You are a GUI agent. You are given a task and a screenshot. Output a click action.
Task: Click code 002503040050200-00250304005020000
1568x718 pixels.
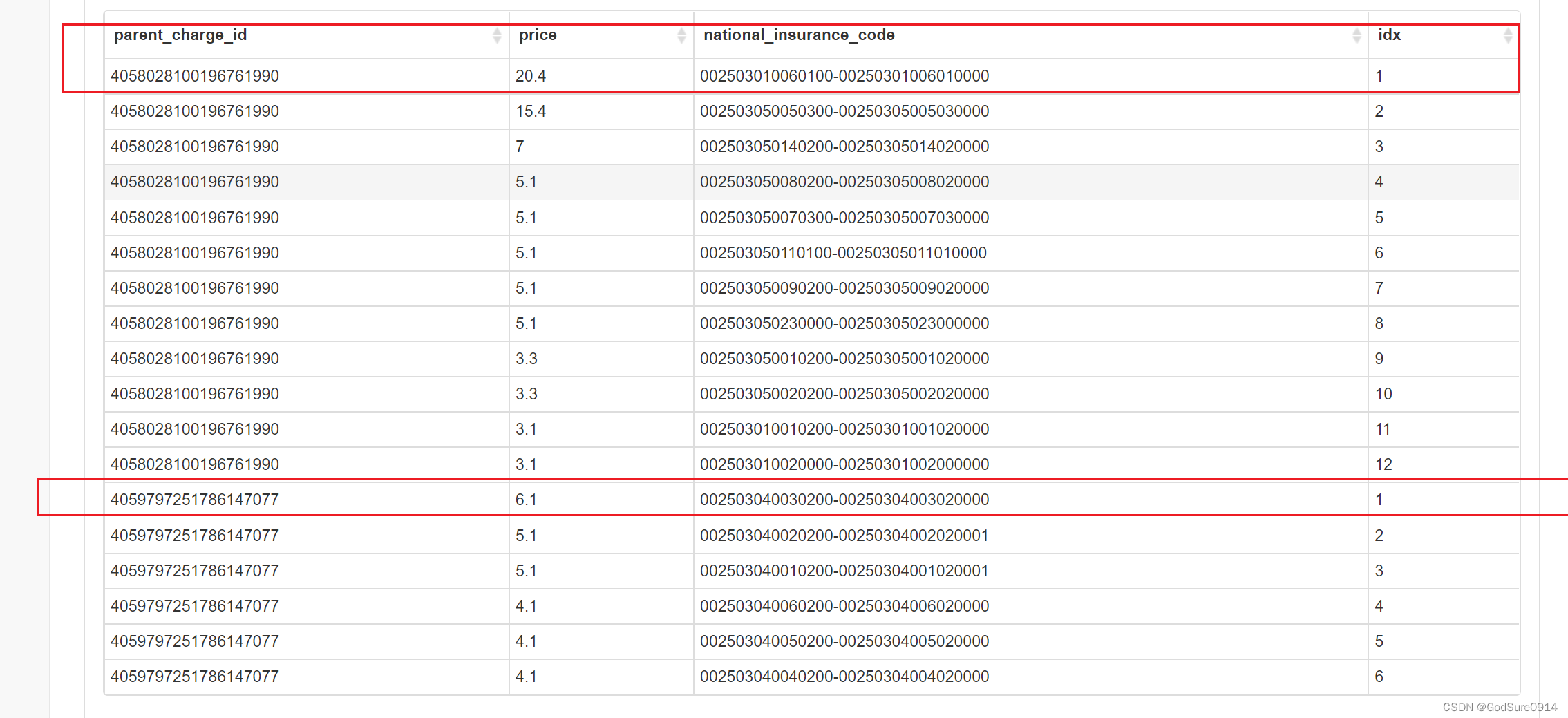[x=844, y=641]
